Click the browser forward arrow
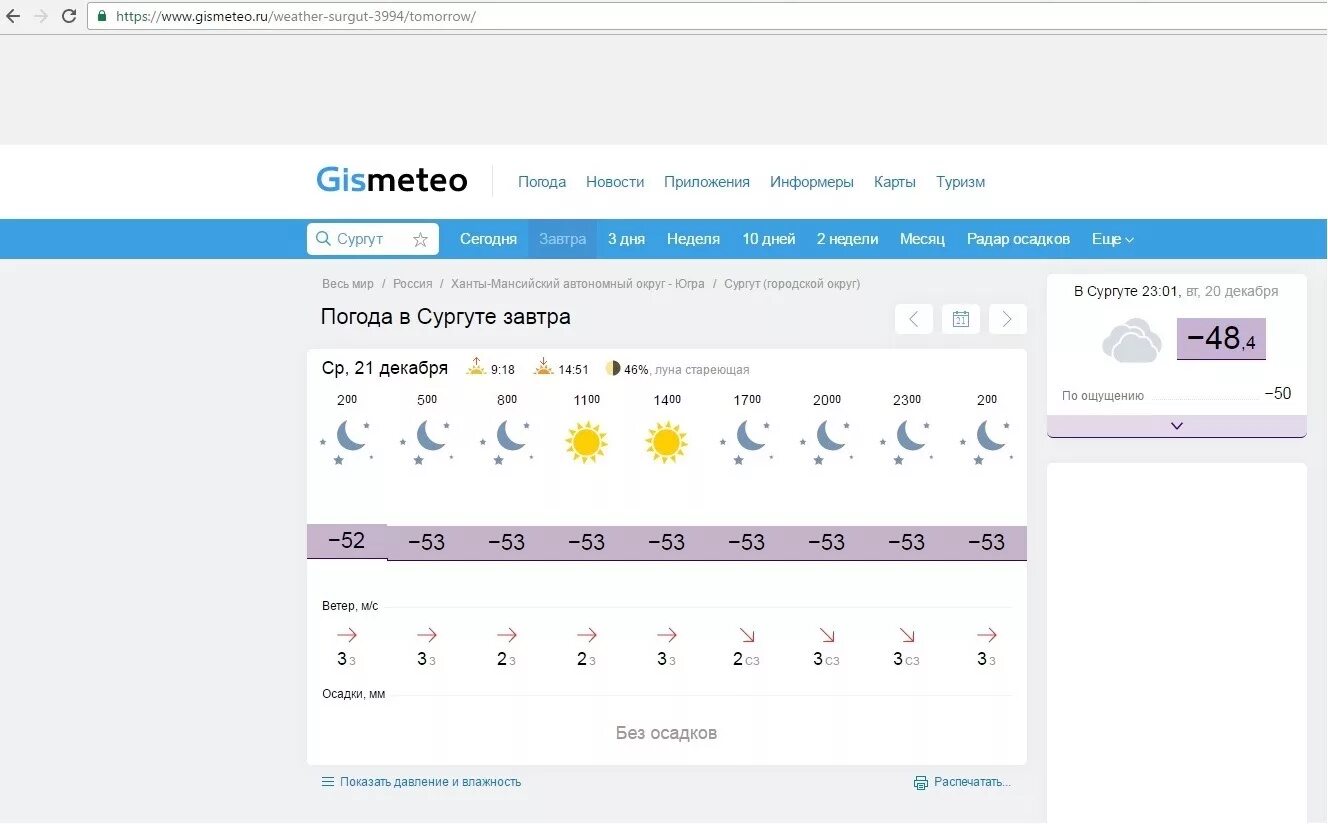Image resolution: width=1328 pixels, height=824 pixels. pos(41,16)
